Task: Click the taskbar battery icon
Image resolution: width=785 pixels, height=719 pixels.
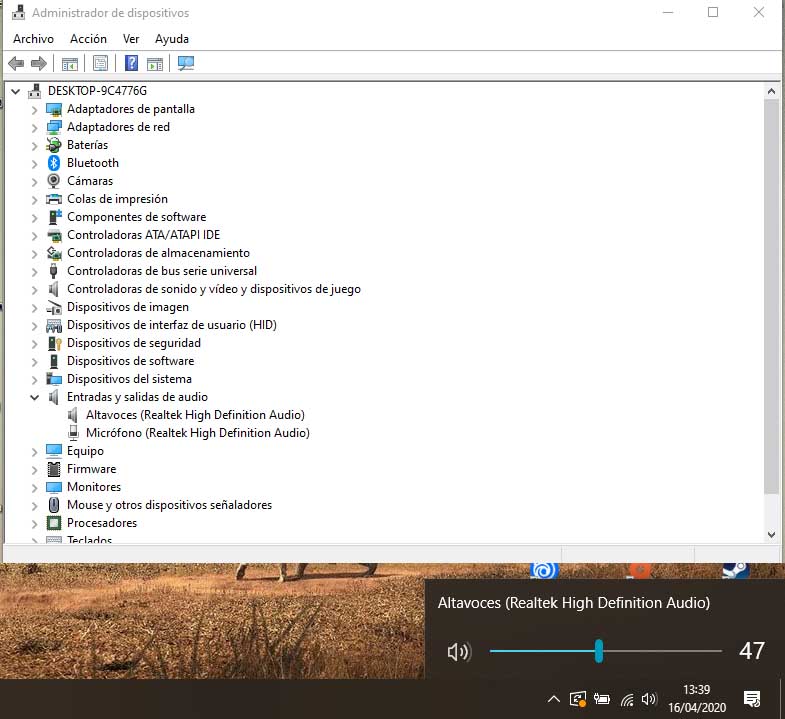Action: (x=602, y=699)
